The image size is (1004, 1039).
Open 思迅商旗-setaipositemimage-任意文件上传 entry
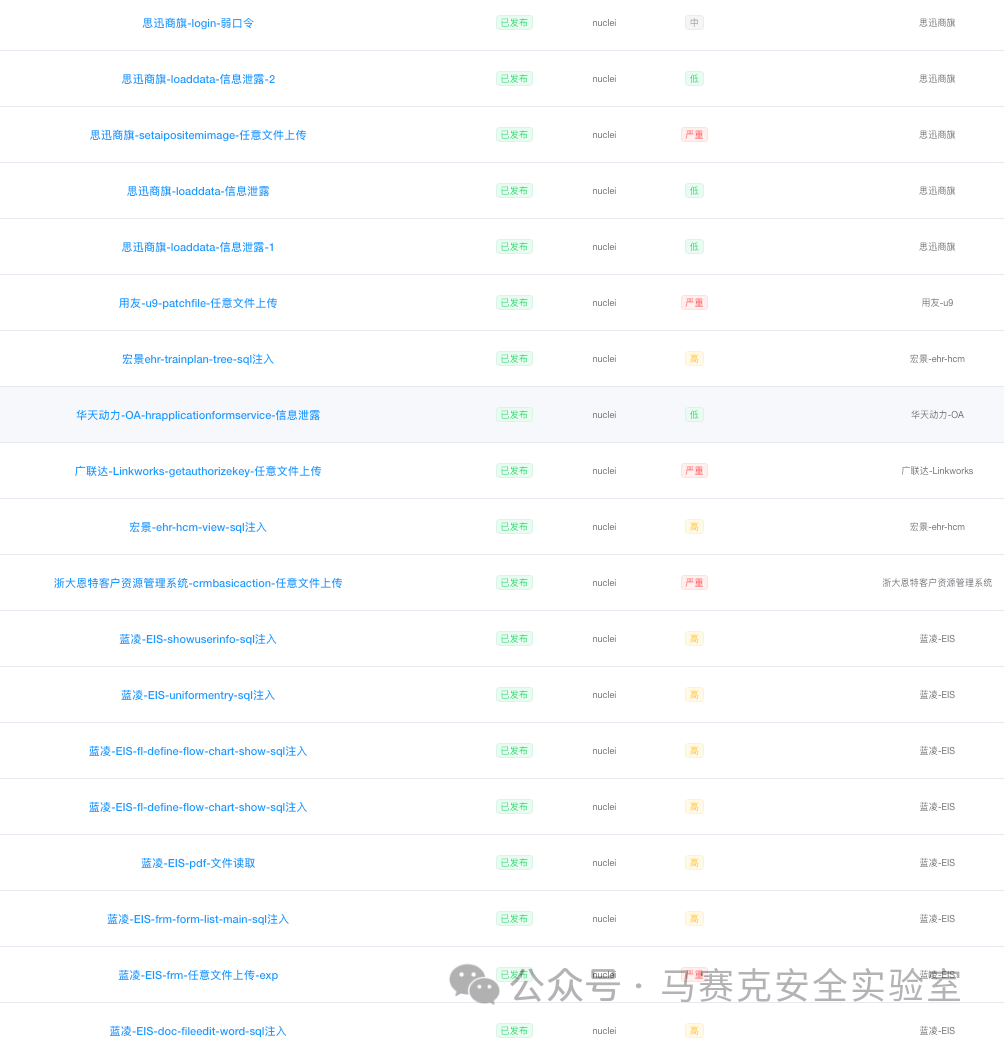tap(198, 135)
